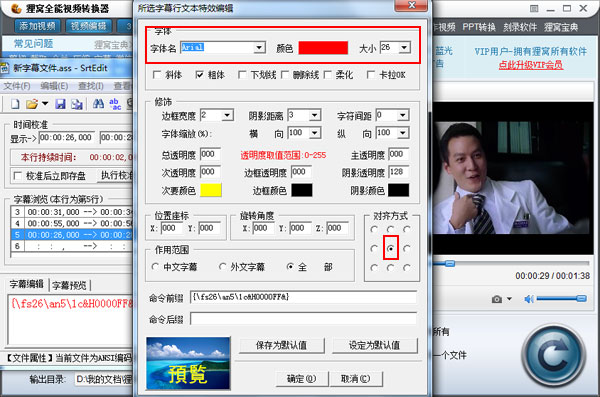
Task: Expand the arrow beside SrtEdit's open folder icon
Action: tap(45, 104)
